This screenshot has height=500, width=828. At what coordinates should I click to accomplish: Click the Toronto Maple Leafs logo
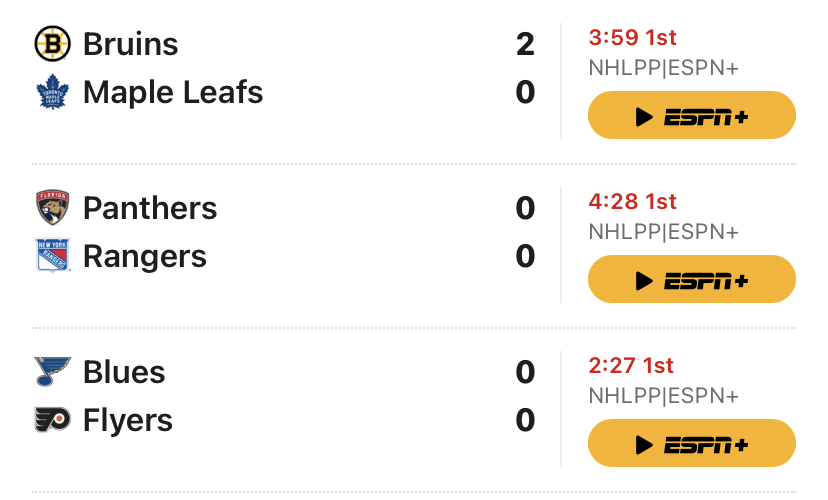(52, 93)
